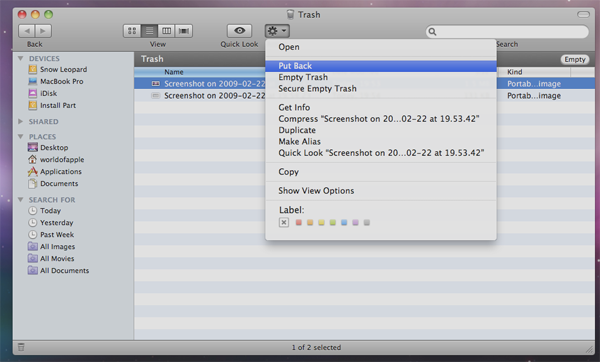This screenshot has width=600, height=362.
Task: Apply the green label
Action: [333, 222]
